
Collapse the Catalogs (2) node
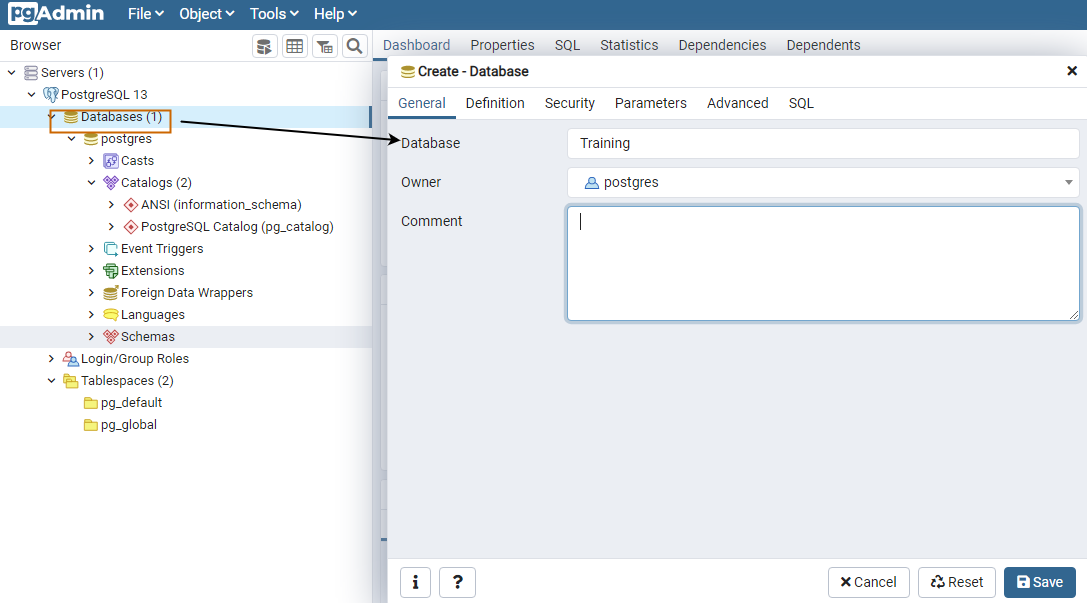(92, 183)
